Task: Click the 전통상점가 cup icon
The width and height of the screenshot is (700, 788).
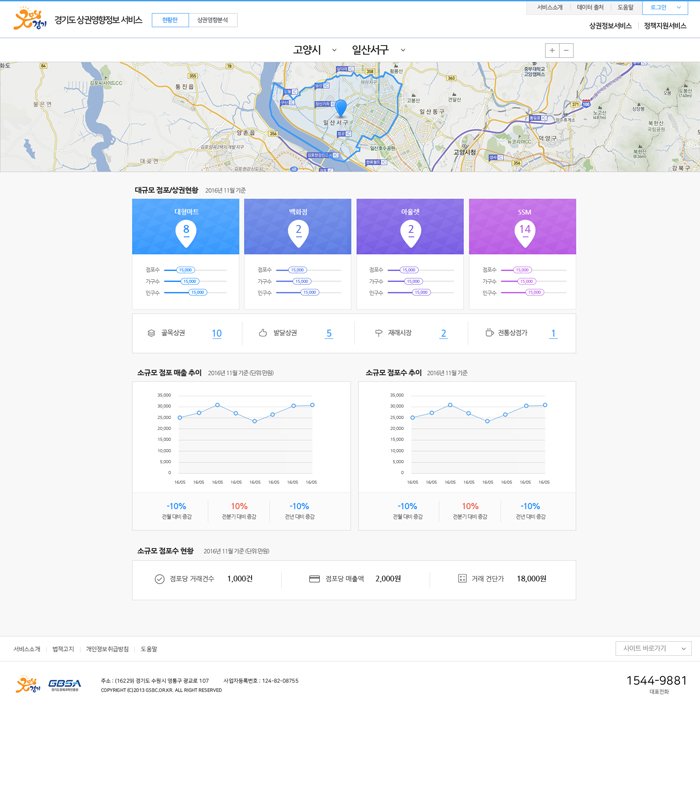Action: tap(489, 333)
